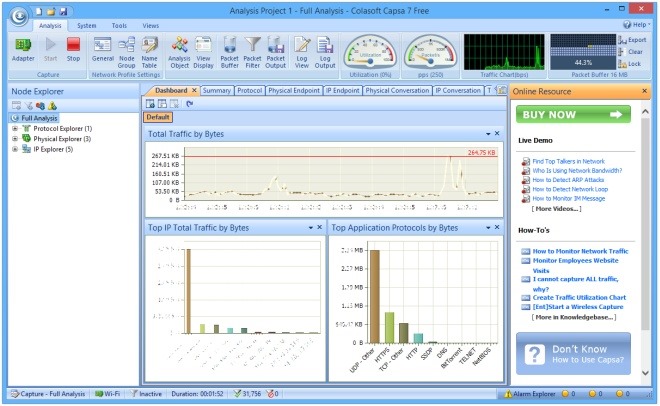Close the Dashboard tab
This screenshot has height=406, width=660.
[x=194, y=90]
